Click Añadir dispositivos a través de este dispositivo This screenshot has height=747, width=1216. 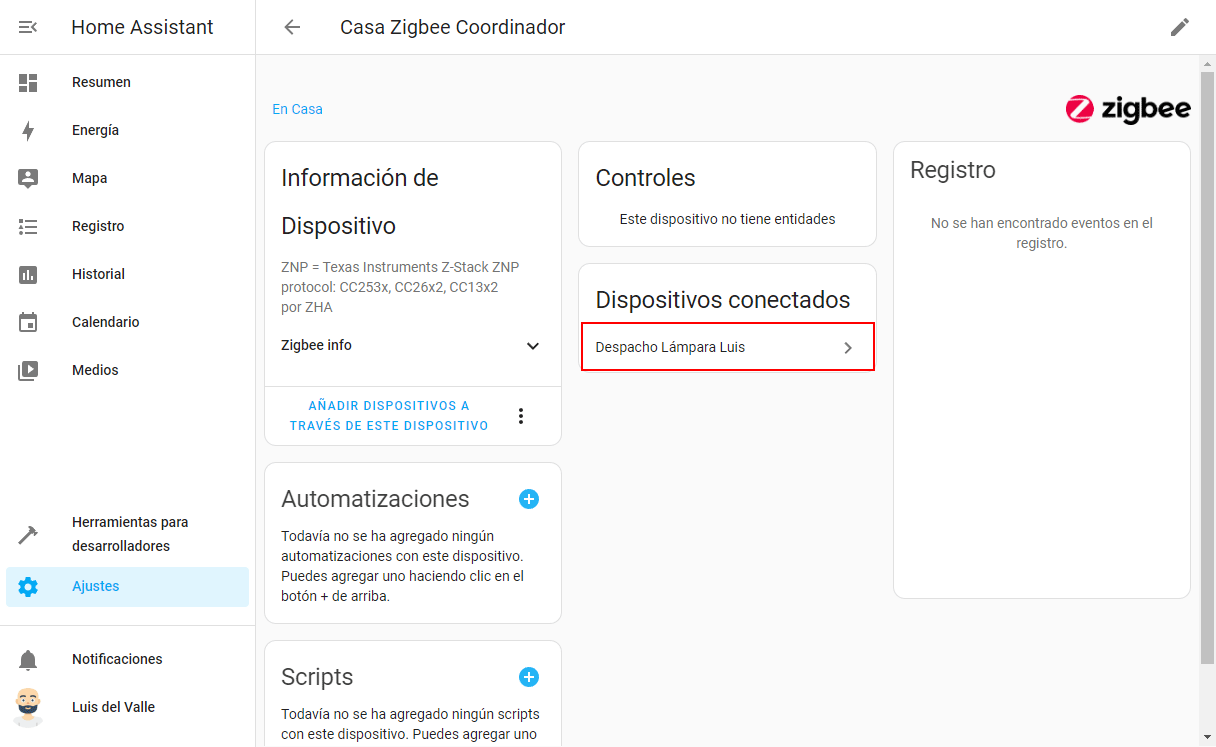click(389, 416)
